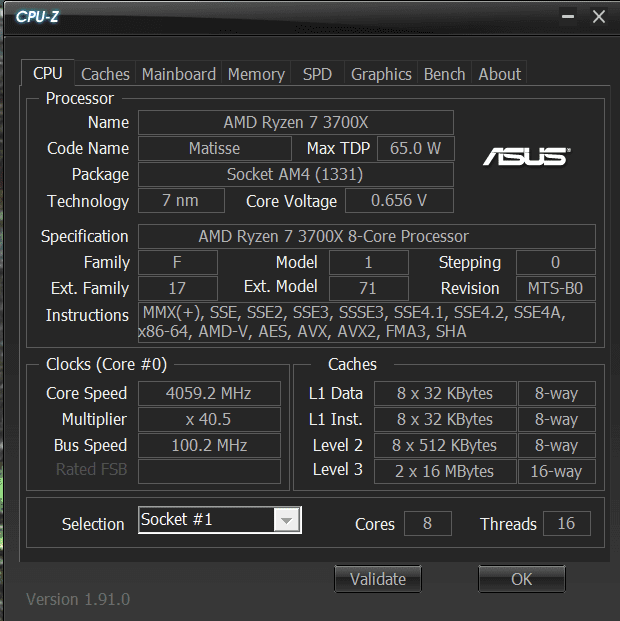Click the Name field AMD Ryzen 7 3700X
This screenshot has width=620, height=621.
point(296,122)
